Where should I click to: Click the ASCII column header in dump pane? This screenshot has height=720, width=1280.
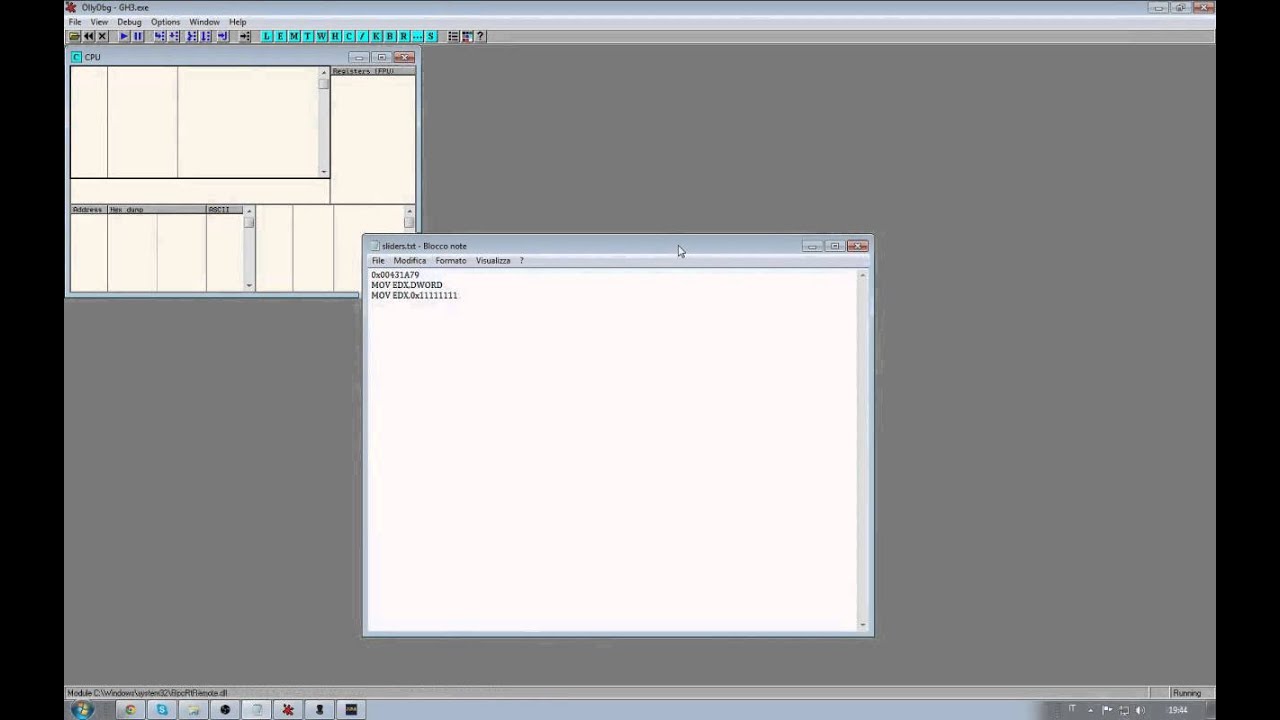(x=225, y=209)
